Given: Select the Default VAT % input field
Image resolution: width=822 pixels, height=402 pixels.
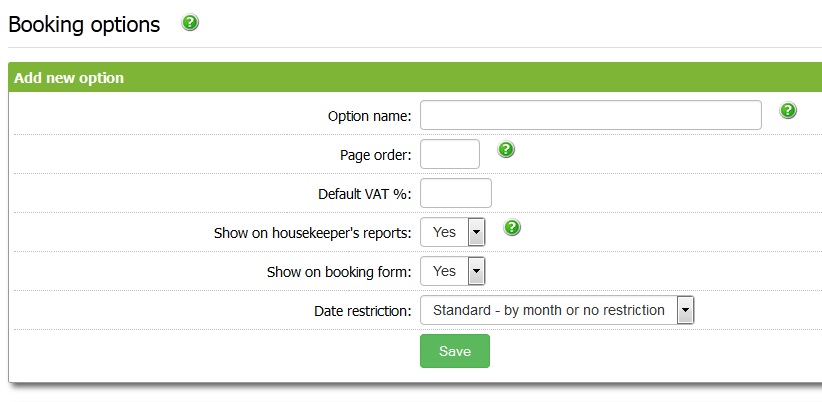Looking at the screenshot, I should click(x=456, y=193).
